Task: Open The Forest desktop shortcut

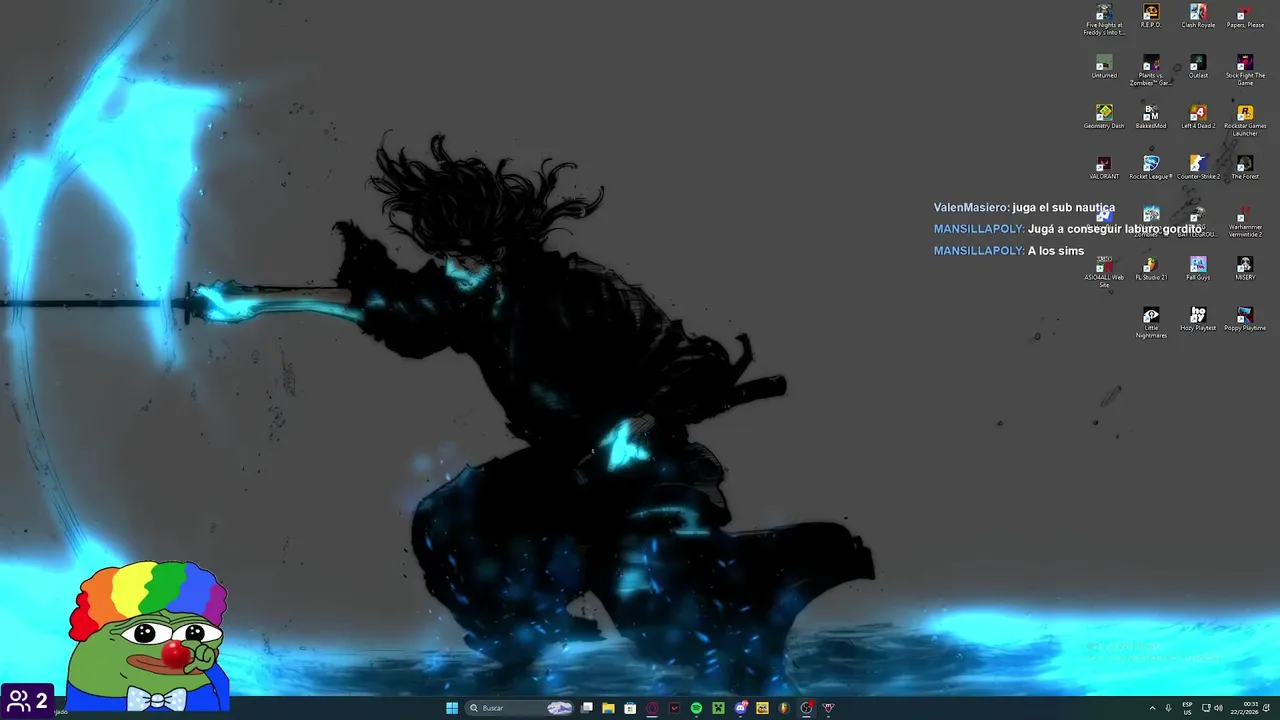Action: (1245, 167)
